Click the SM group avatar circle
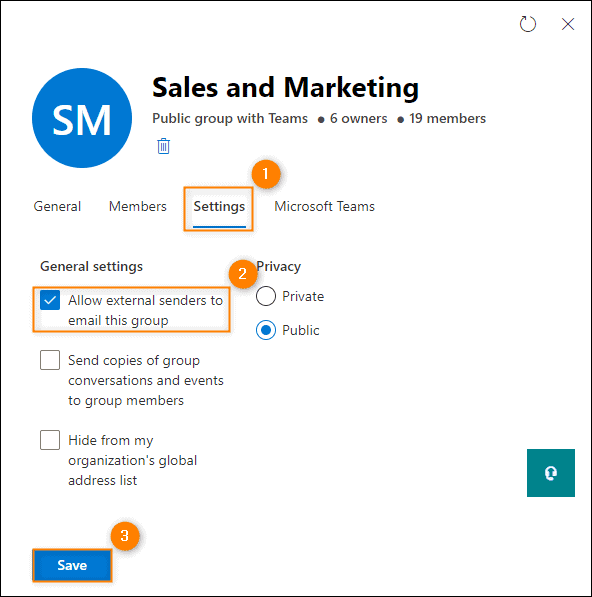Image resolution: width=592 pixels, height=597 pixels. click(82, 118)
